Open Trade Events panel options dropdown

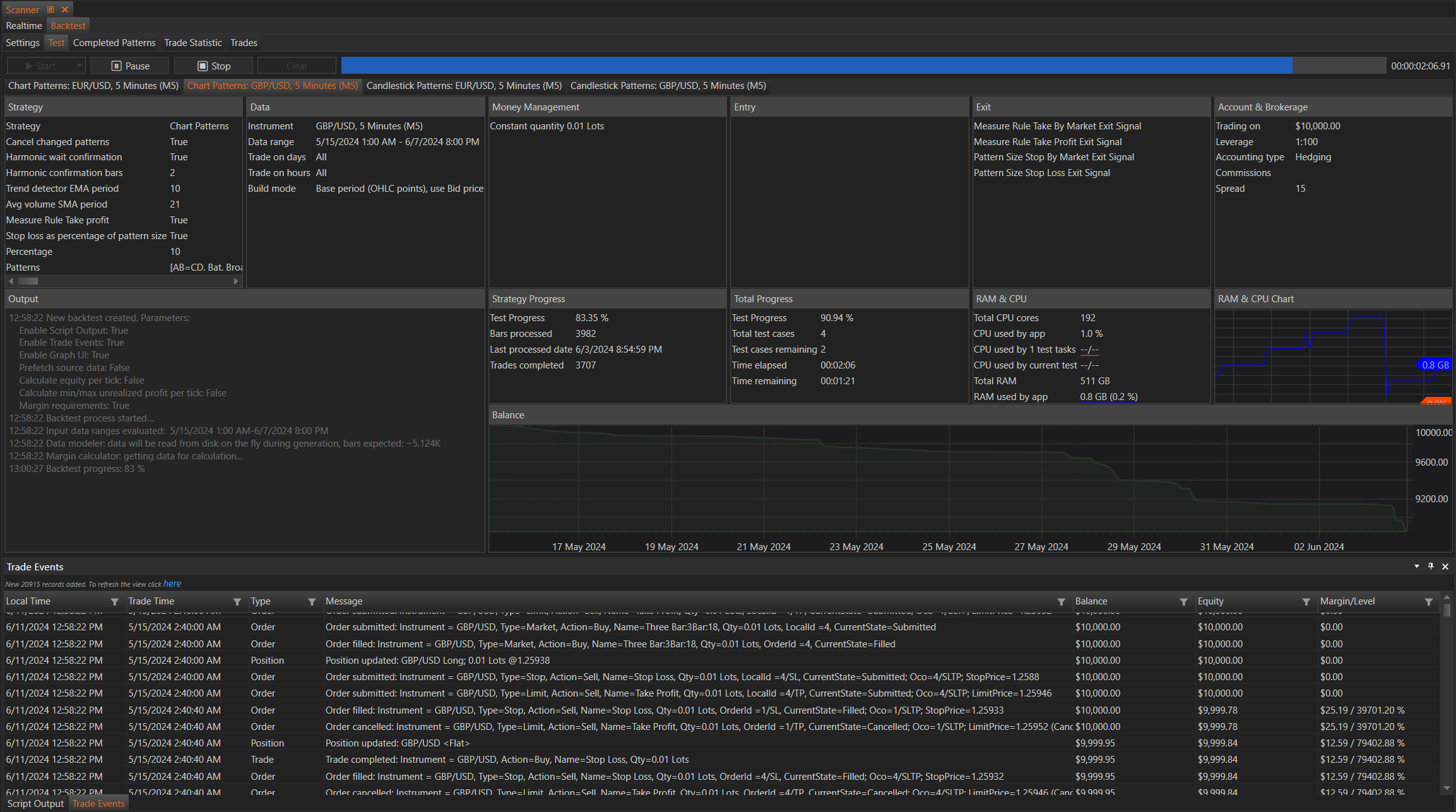click(1416, 566)
